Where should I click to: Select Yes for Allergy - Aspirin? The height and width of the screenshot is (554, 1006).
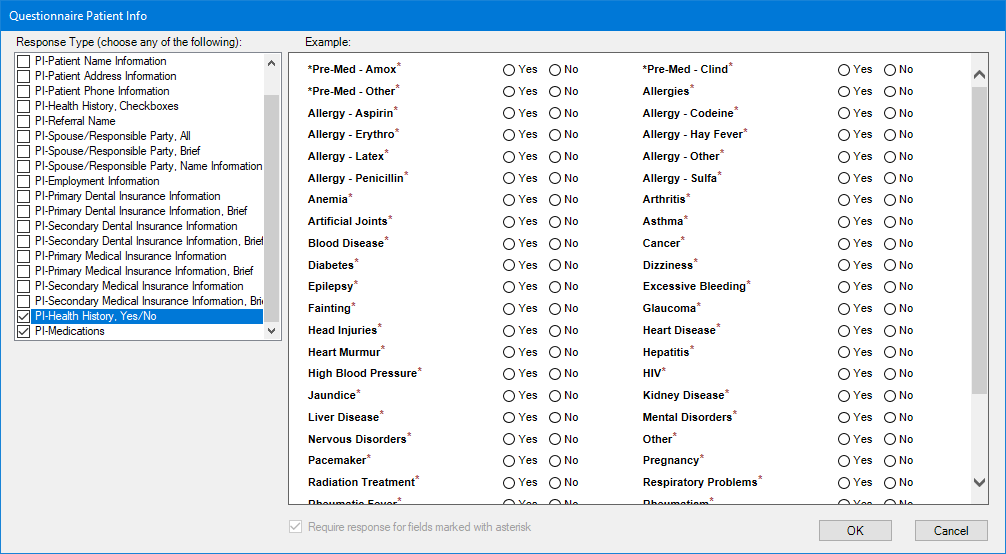(509, 113)
